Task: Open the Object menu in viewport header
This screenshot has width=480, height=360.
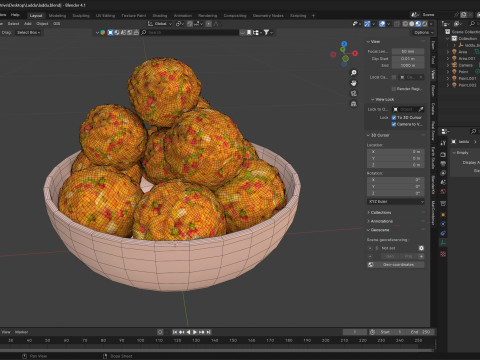Action: [x=42, y=24]
